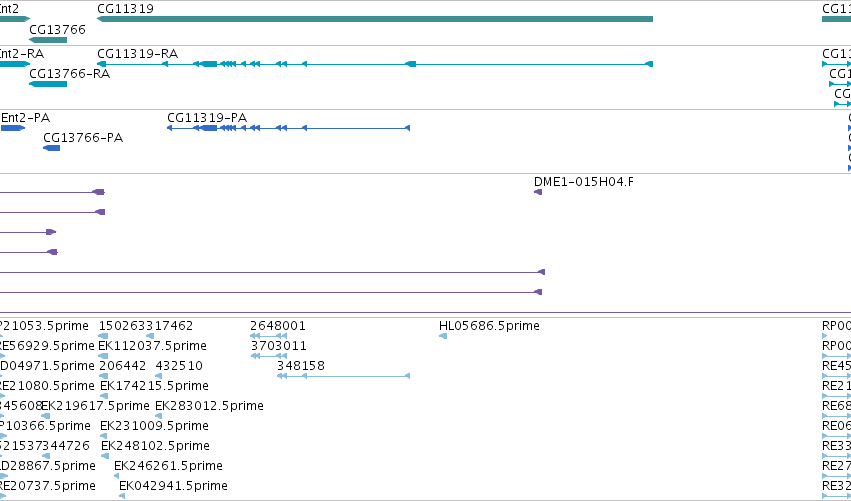
Task: Select the 206442 feature label
Action: [x=123, y=366]
